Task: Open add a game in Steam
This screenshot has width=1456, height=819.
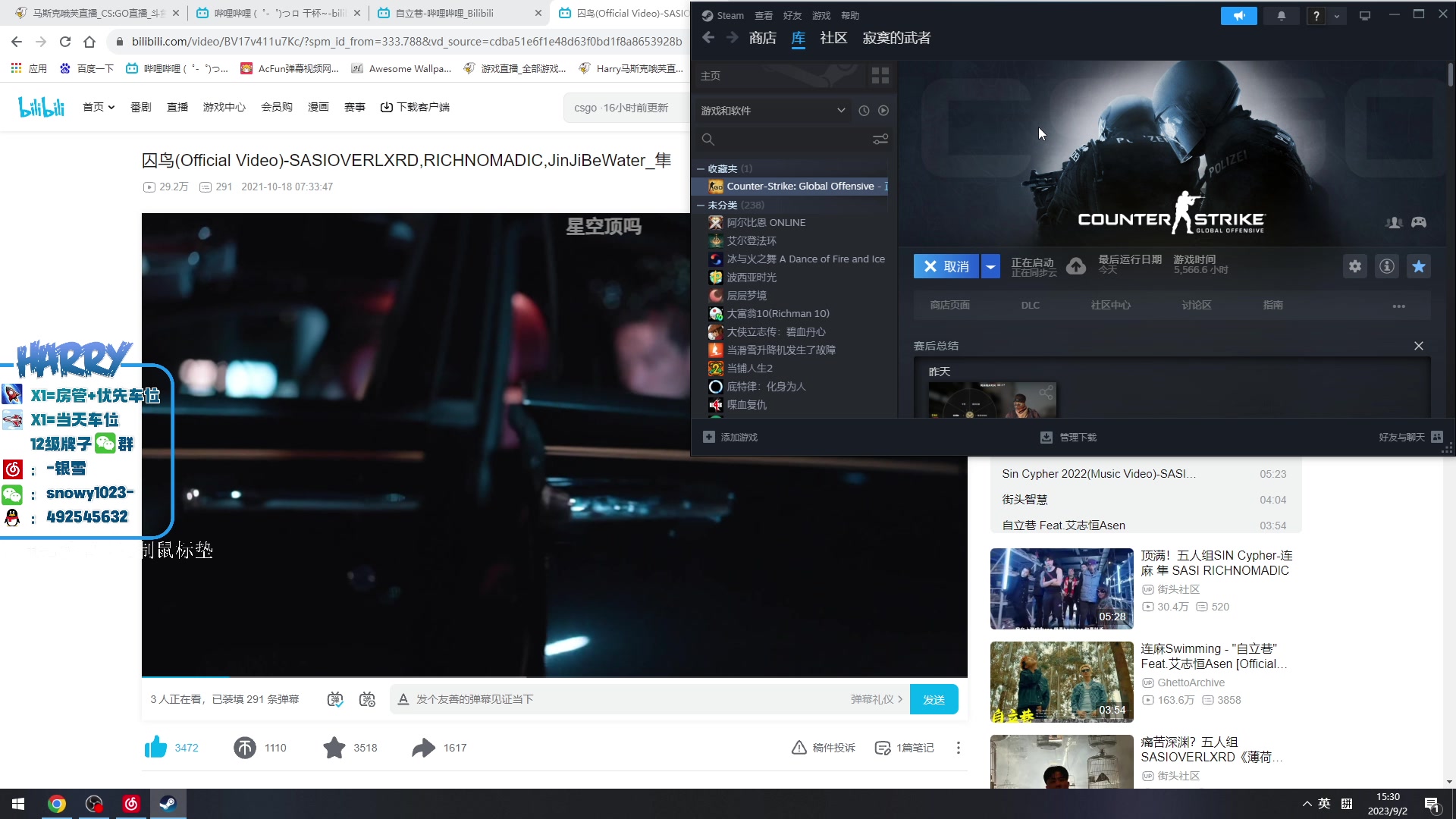Action: (730, 438)
